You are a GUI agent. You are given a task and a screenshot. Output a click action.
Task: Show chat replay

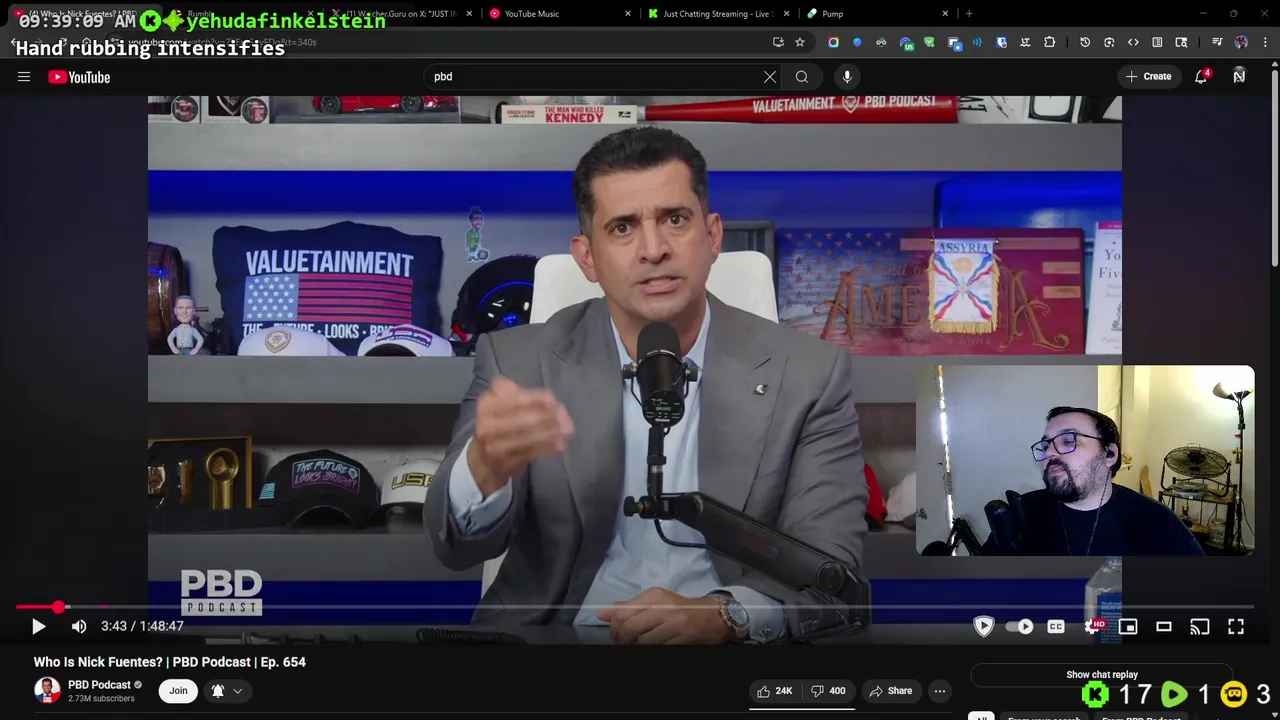pyautogui.click(x=1102, y=674)
